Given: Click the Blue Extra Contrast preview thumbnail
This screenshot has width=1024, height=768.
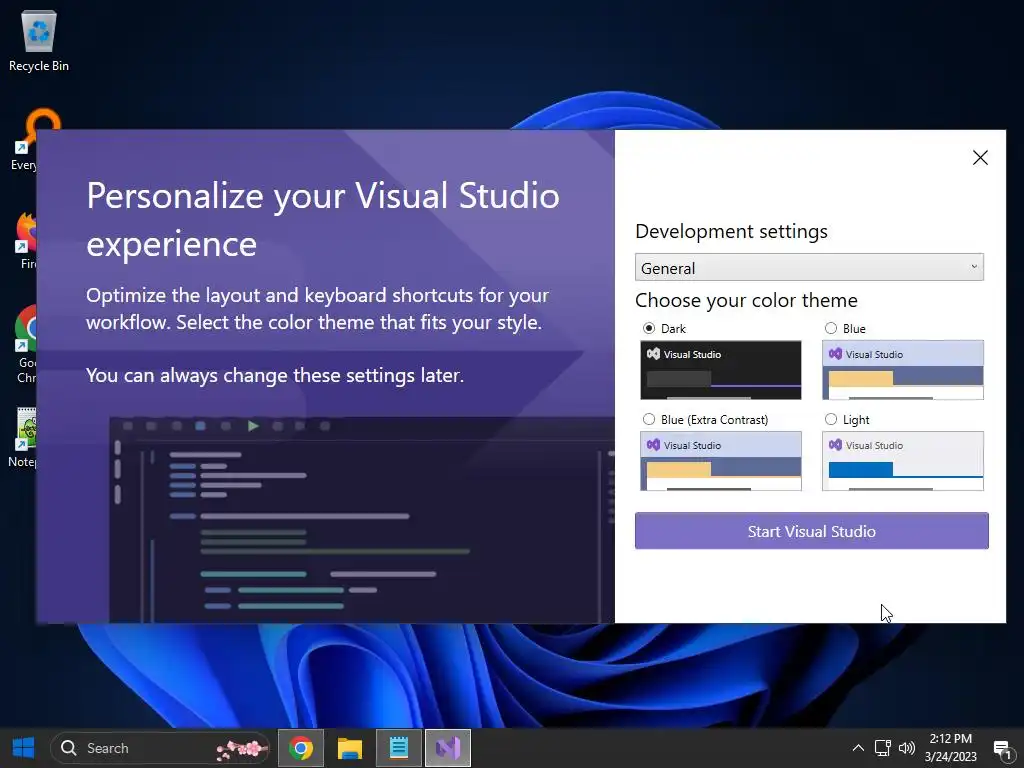Looking at the screenshot, I should [x=721, y=461].
